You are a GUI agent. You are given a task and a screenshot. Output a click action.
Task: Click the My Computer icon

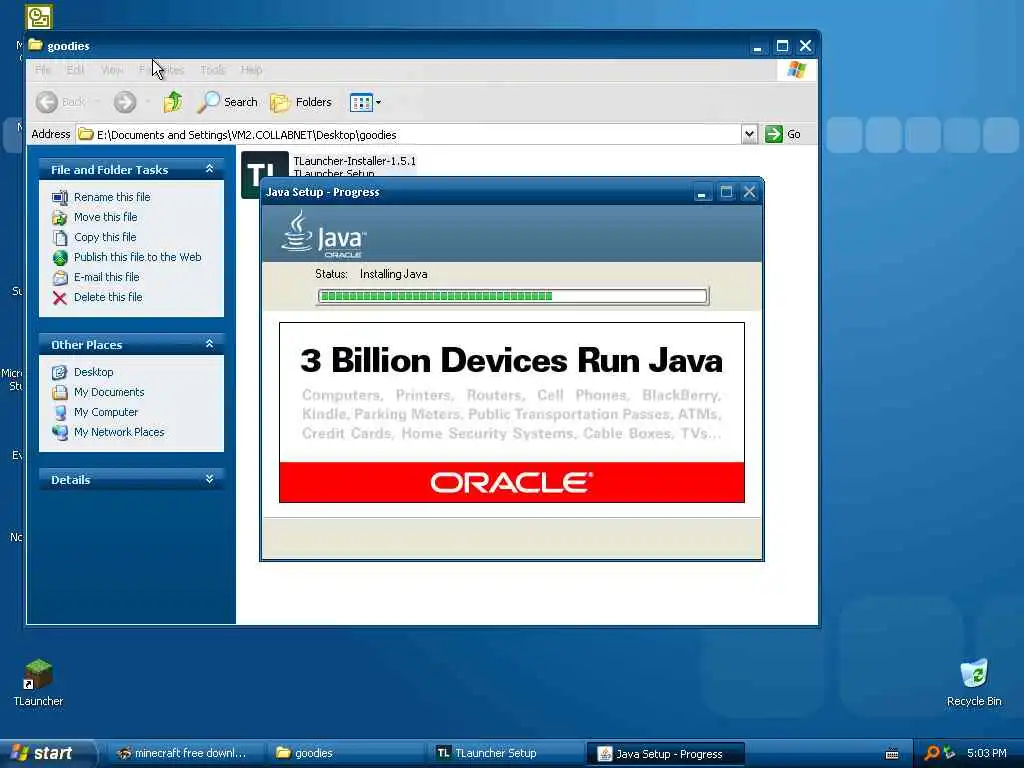tap(59, 413)
